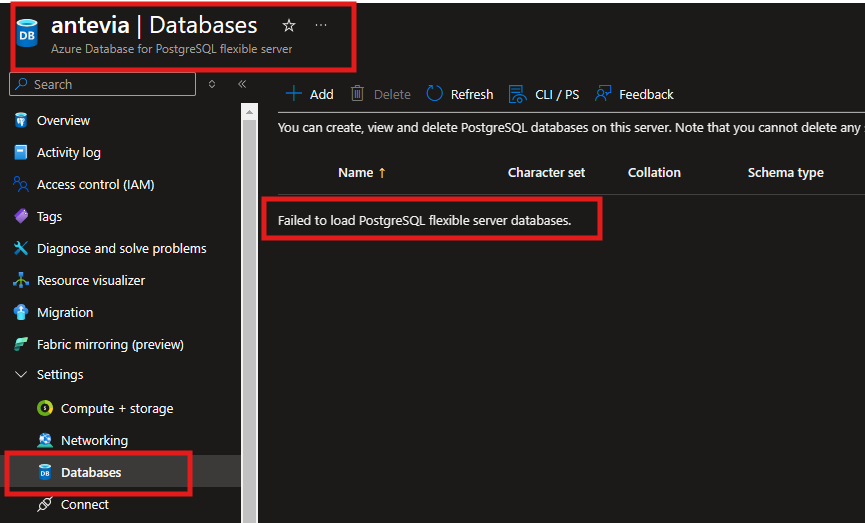This screenshot has height=523, width=865.
Task: Click the Name column ascending arrow
Action: click(x=382, y=173)
